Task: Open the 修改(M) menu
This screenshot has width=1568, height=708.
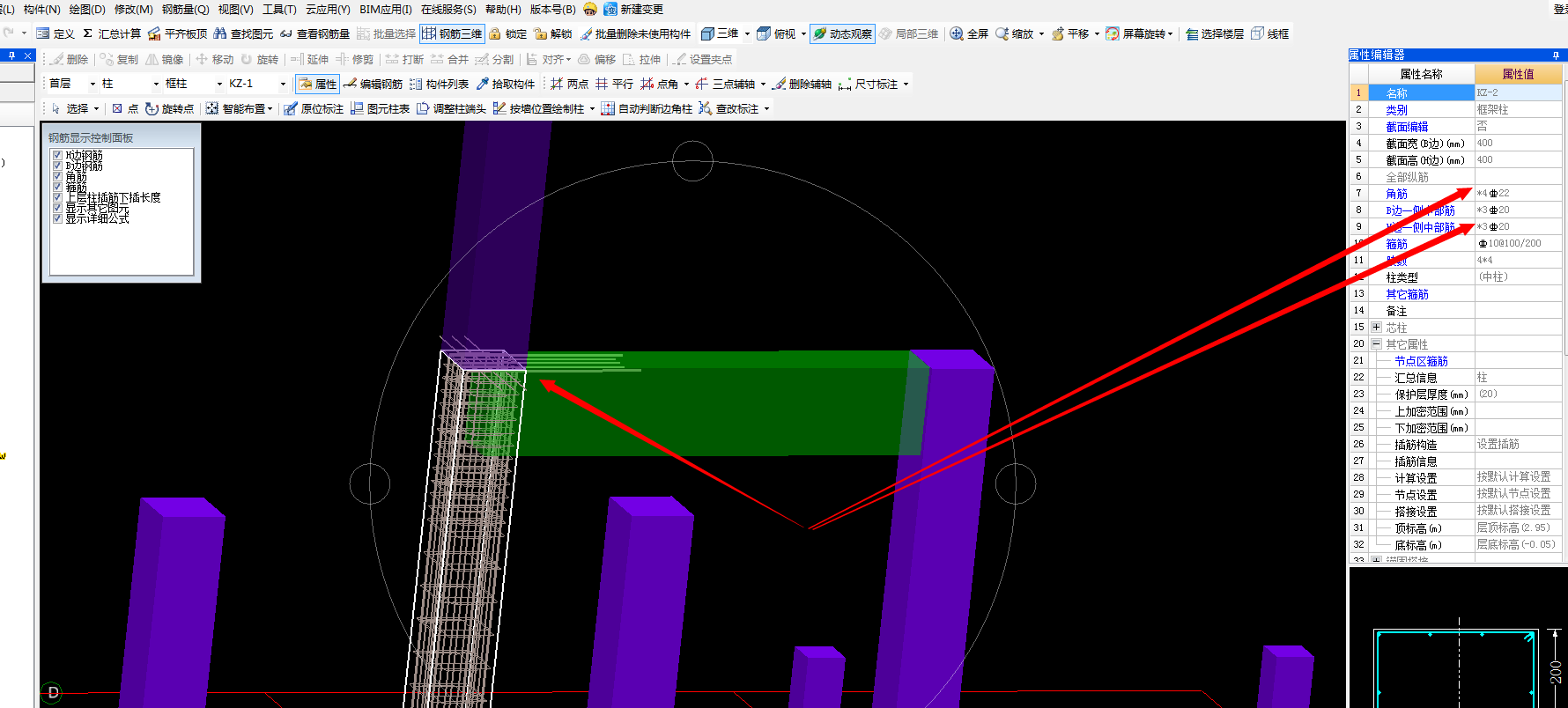Action: (x=134, y=9)
